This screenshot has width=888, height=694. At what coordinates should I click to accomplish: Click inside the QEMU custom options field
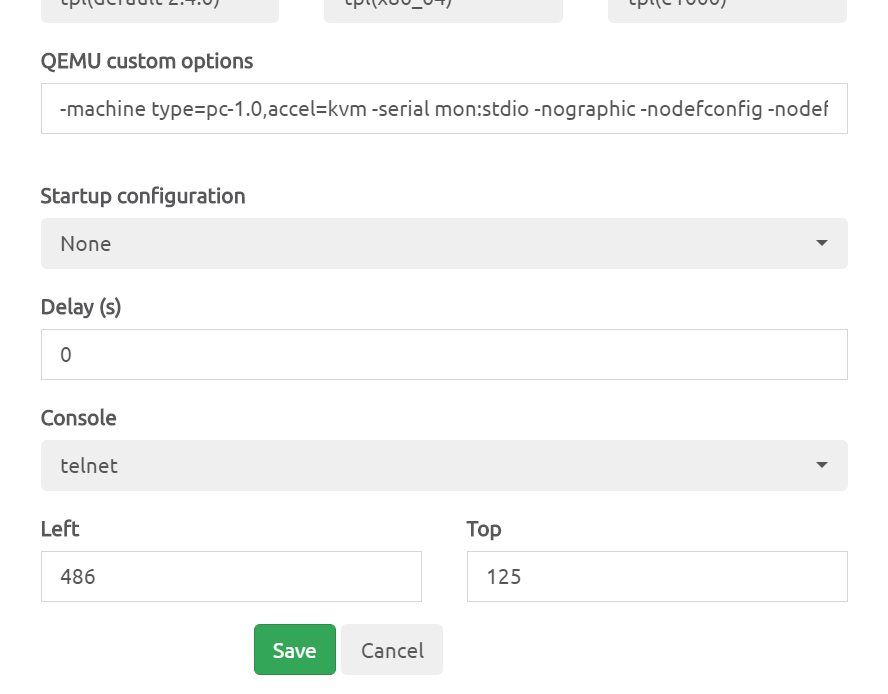443,108
